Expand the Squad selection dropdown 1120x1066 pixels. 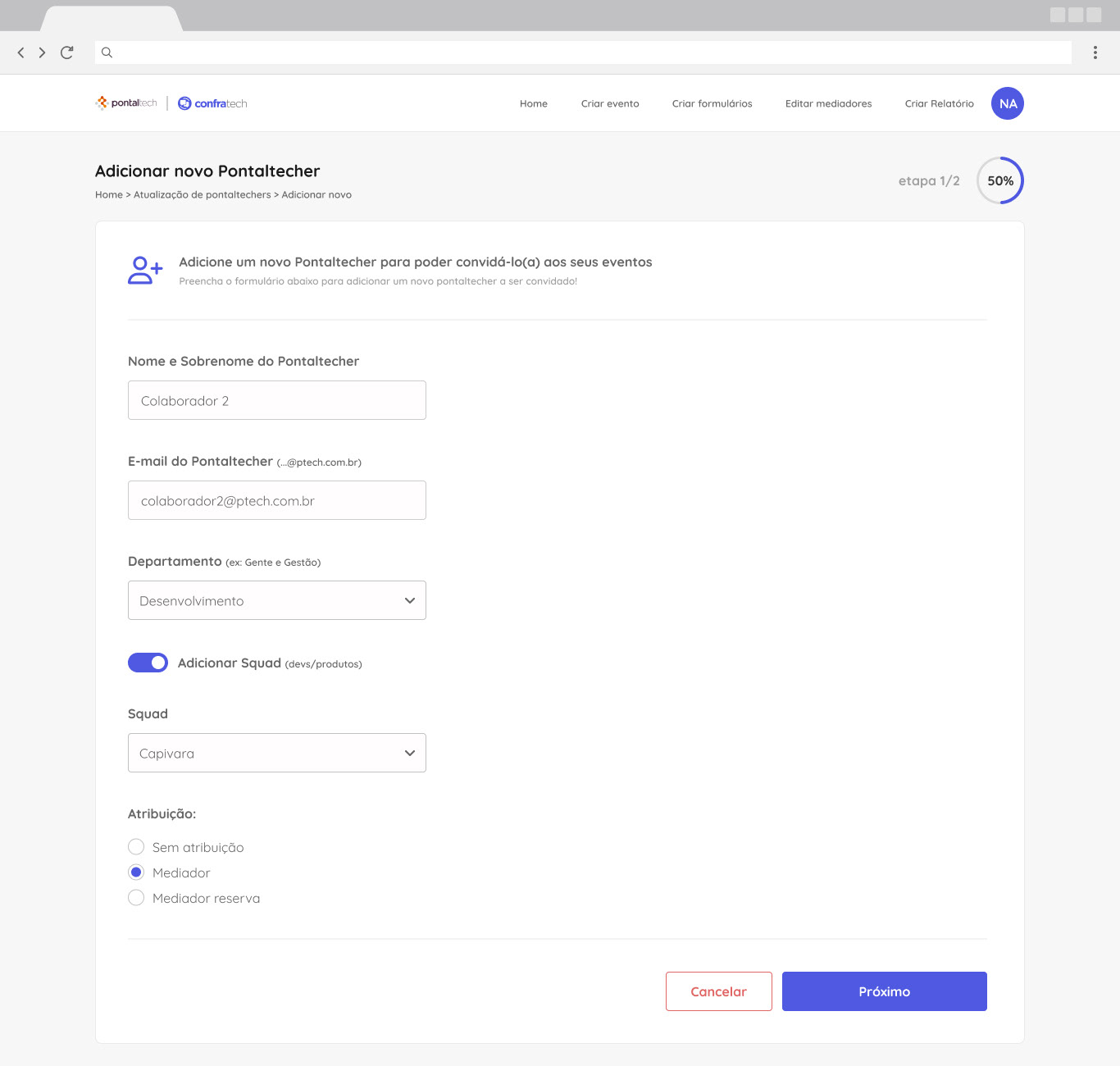(276, 752)
